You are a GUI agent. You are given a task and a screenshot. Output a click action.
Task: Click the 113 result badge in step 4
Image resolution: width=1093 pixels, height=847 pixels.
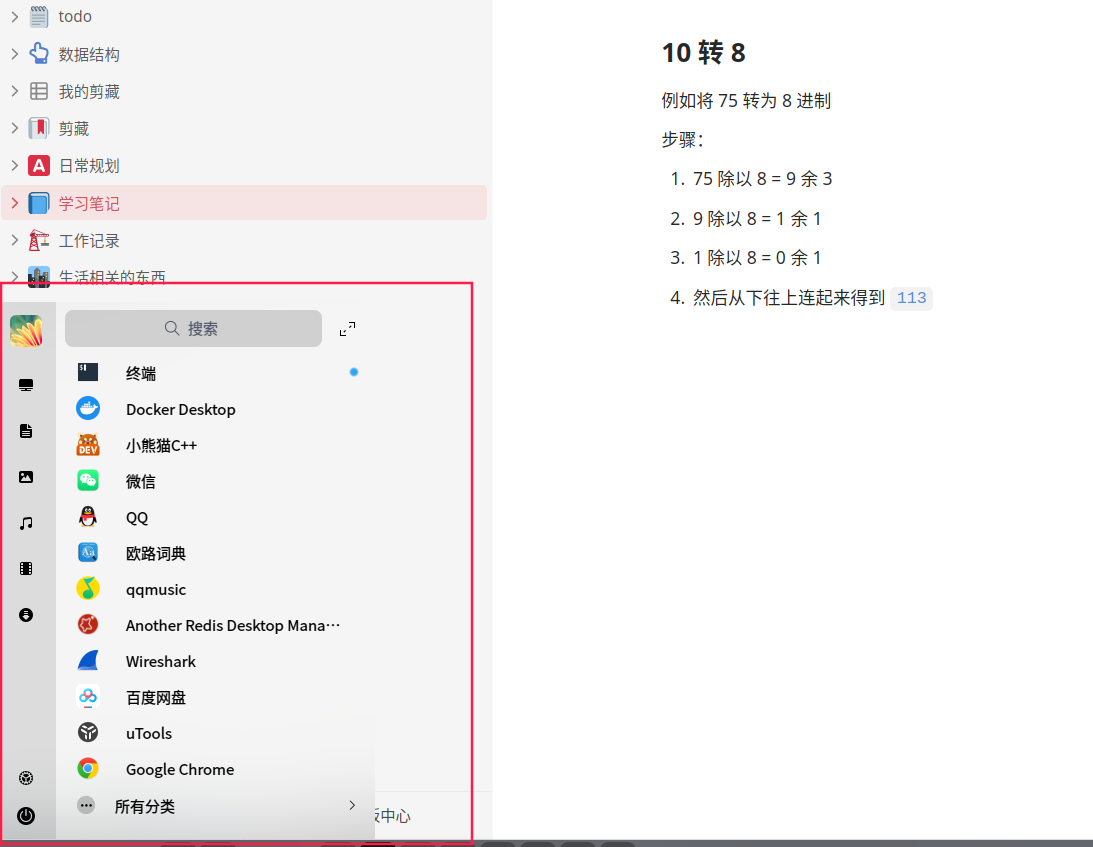click(x=911, y=297)
